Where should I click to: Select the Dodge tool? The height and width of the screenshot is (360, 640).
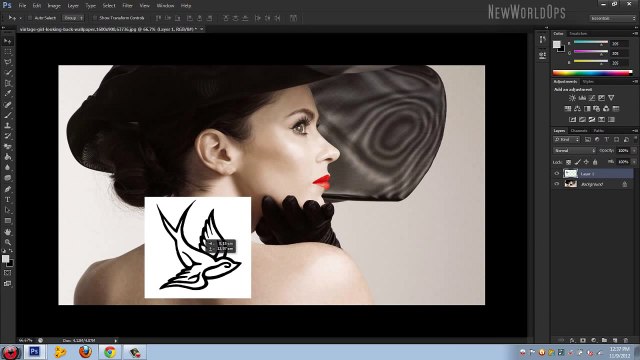coord(8,178)
